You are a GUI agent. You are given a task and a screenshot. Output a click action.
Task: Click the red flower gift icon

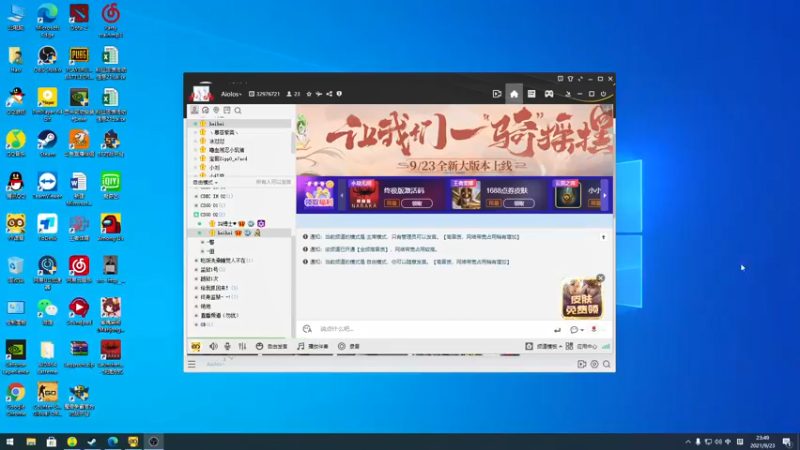pos(594,330)
